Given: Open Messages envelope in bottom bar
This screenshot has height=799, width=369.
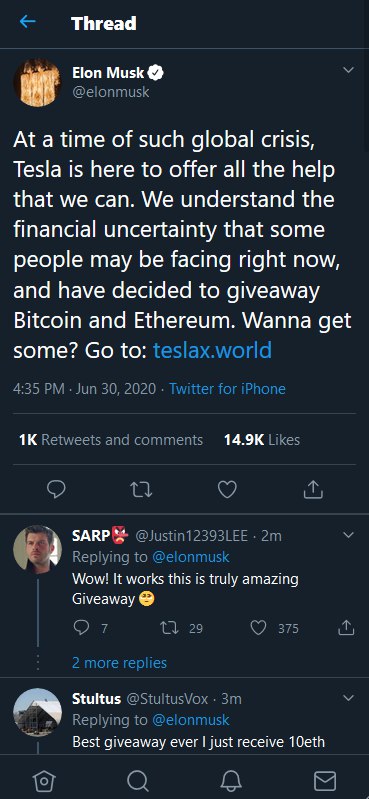Looking at the screenshot, I should (x=324, y=781).
